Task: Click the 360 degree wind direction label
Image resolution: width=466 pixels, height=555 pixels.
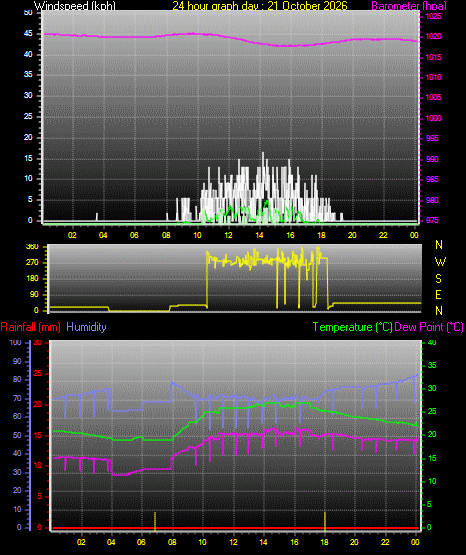Action: click(32, 247)
